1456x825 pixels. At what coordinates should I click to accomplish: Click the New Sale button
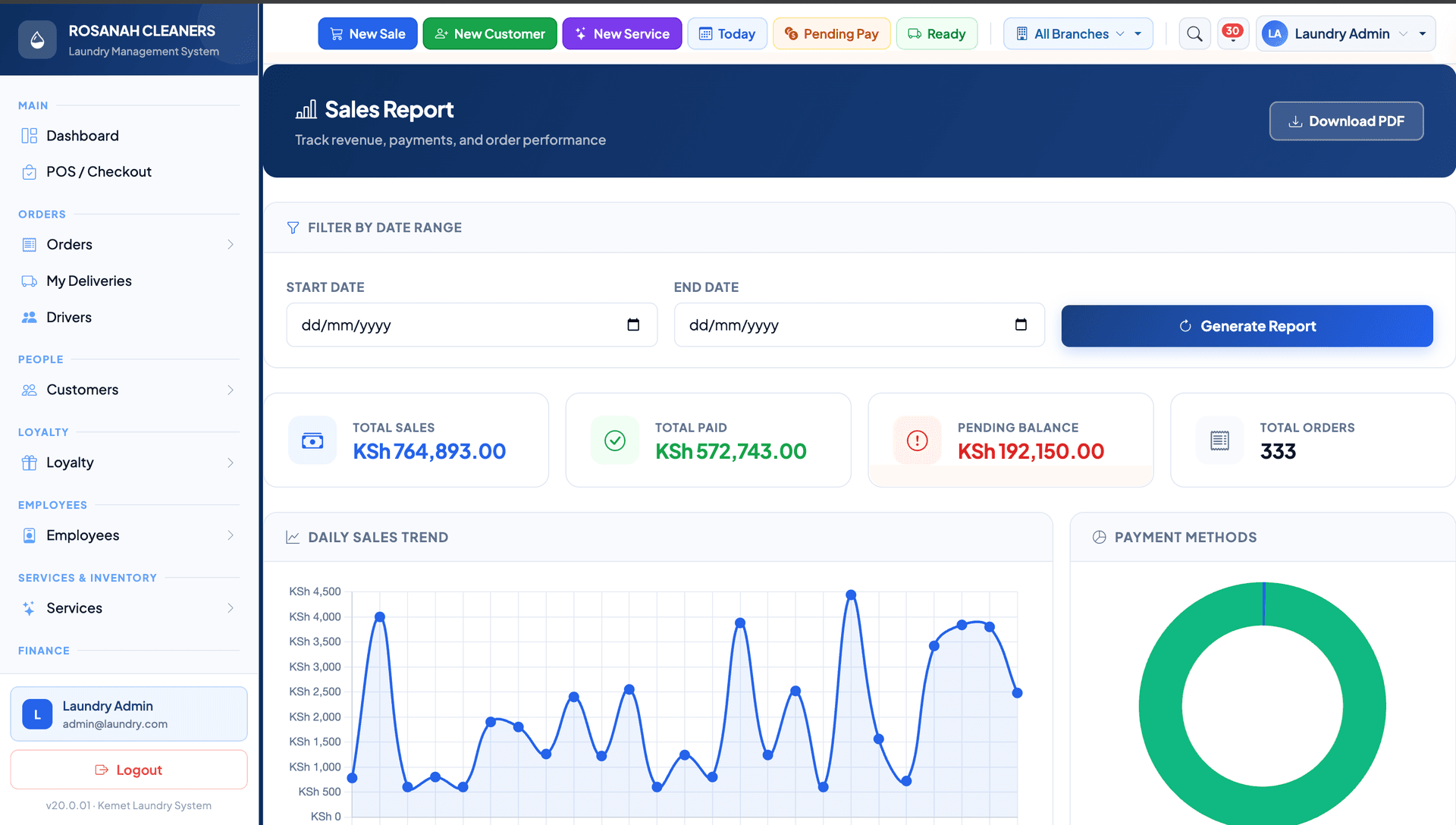click(368, 34)
